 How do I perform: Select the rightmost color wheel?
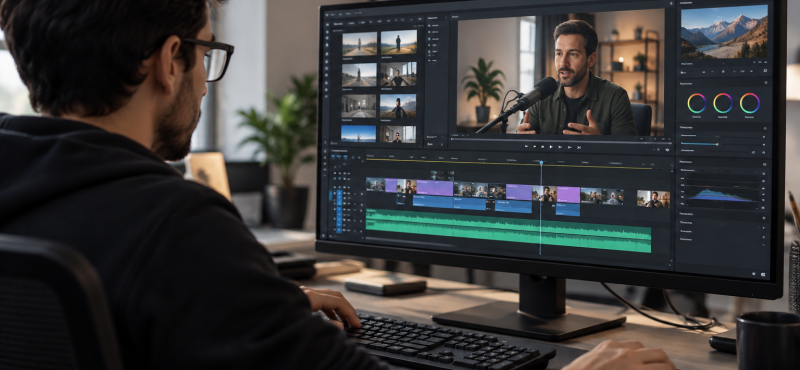pos(750,103)
